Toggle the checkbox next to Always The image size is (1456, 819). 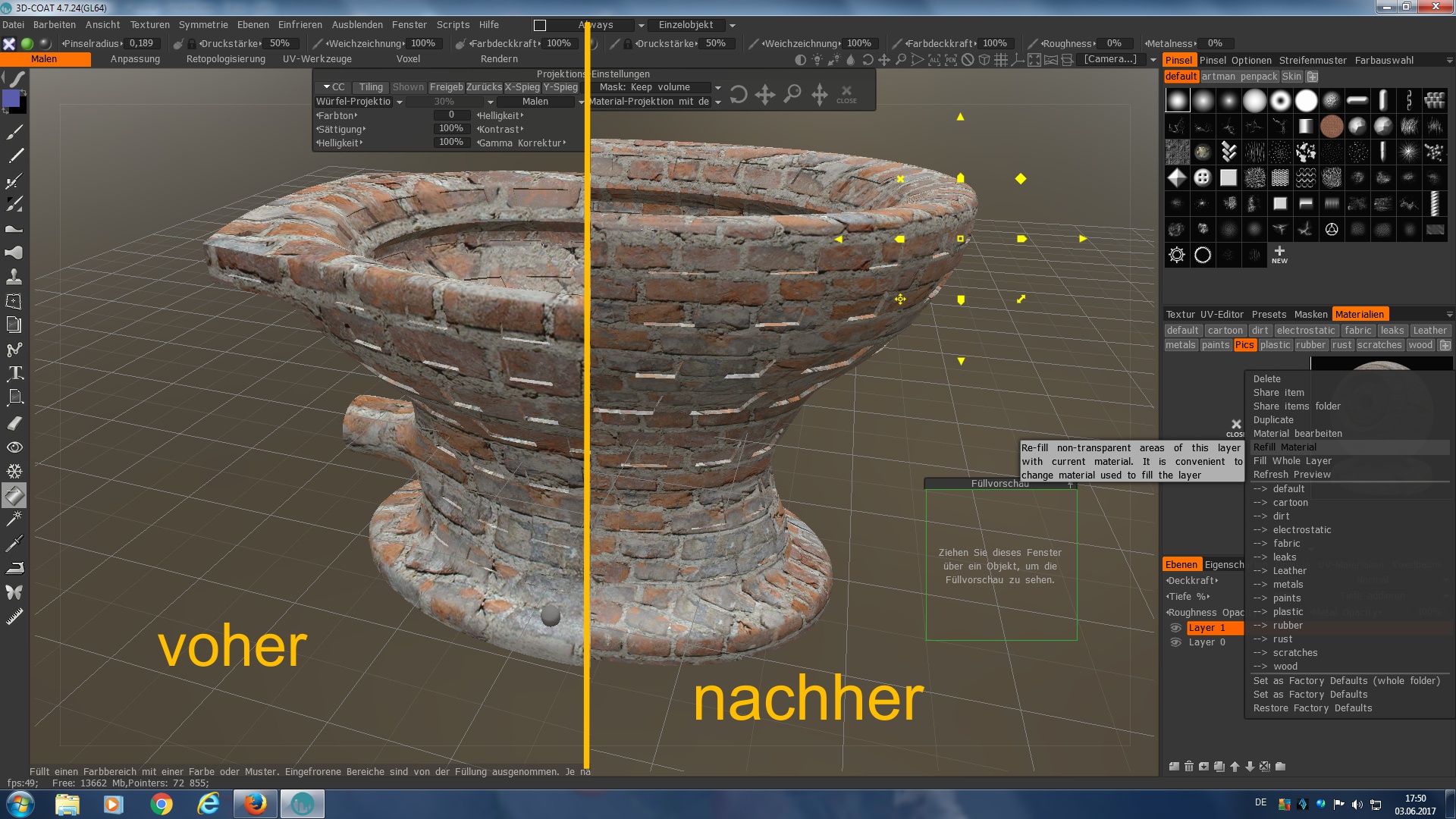(540, 26)
